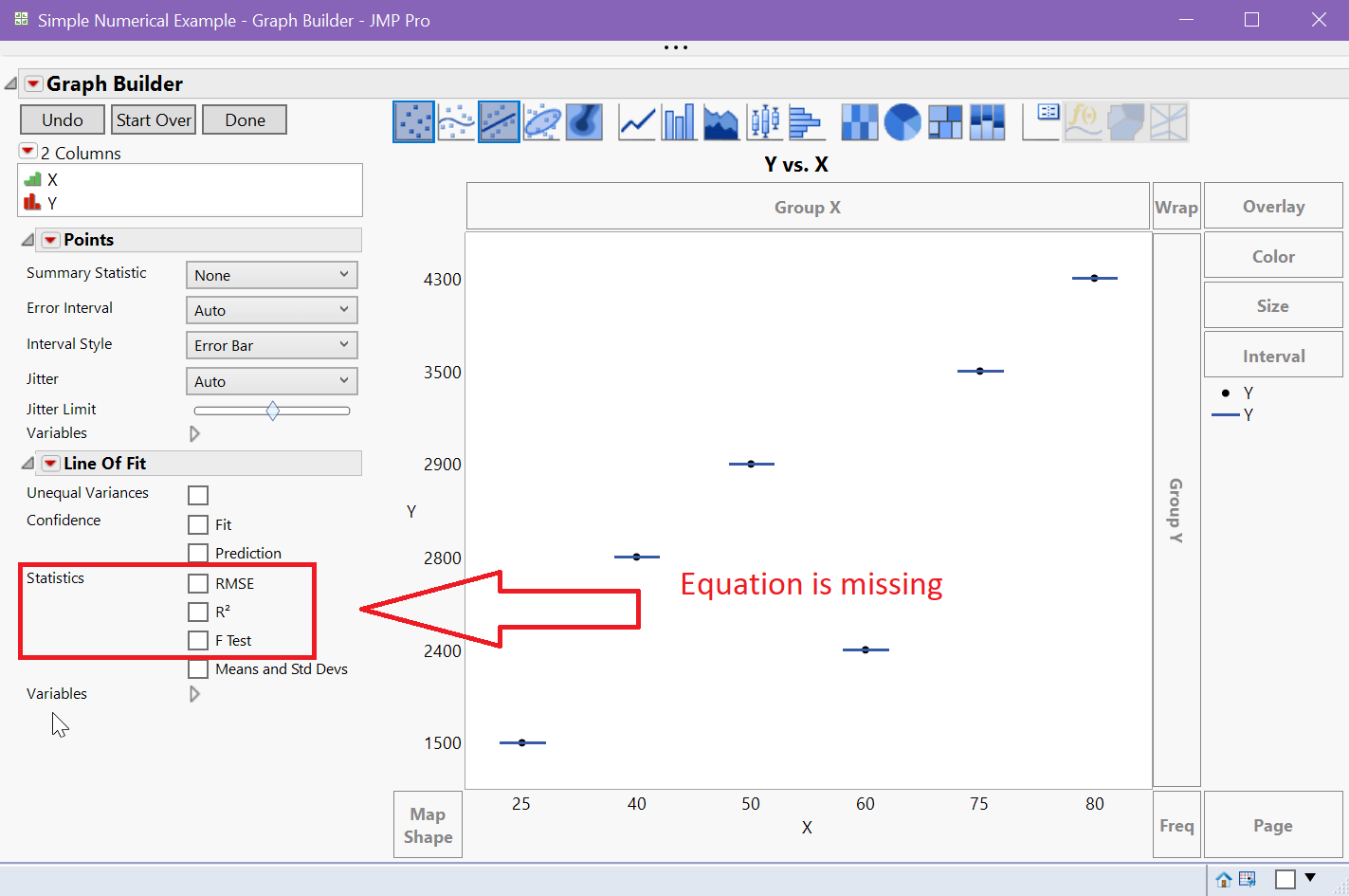1349x896 pixels.
Task: Open the Graph Builder red triangle menu
Action: (33, 83)
